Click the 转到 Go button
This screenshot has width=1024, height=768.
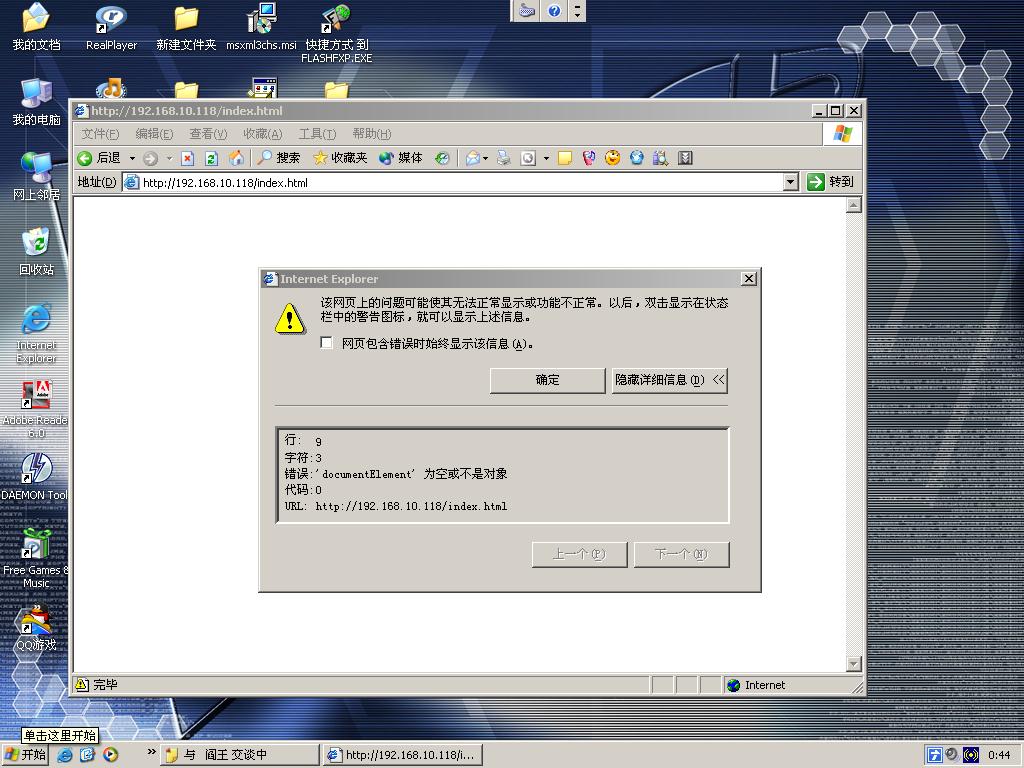(x=830, y=182)
